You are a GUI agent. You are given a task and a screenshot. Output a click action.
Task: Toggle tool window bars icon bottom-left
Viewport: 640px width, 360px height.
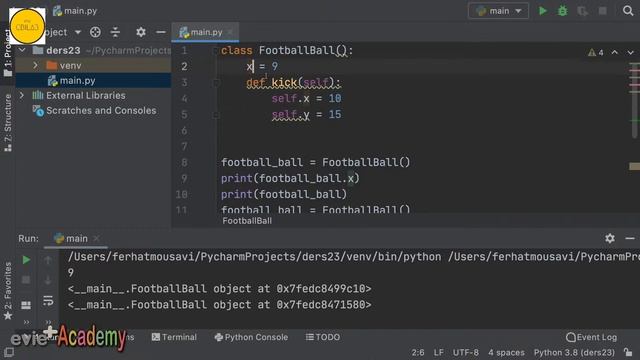[x=9, y=352]
